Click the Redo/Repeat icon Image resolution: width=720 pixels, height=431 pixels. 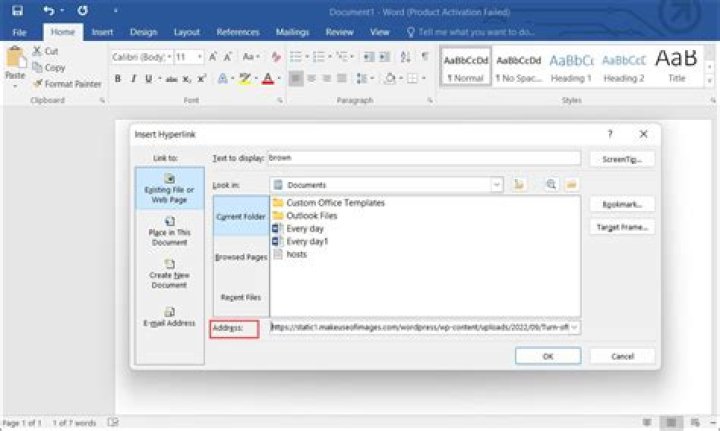(x=83, y=10)
